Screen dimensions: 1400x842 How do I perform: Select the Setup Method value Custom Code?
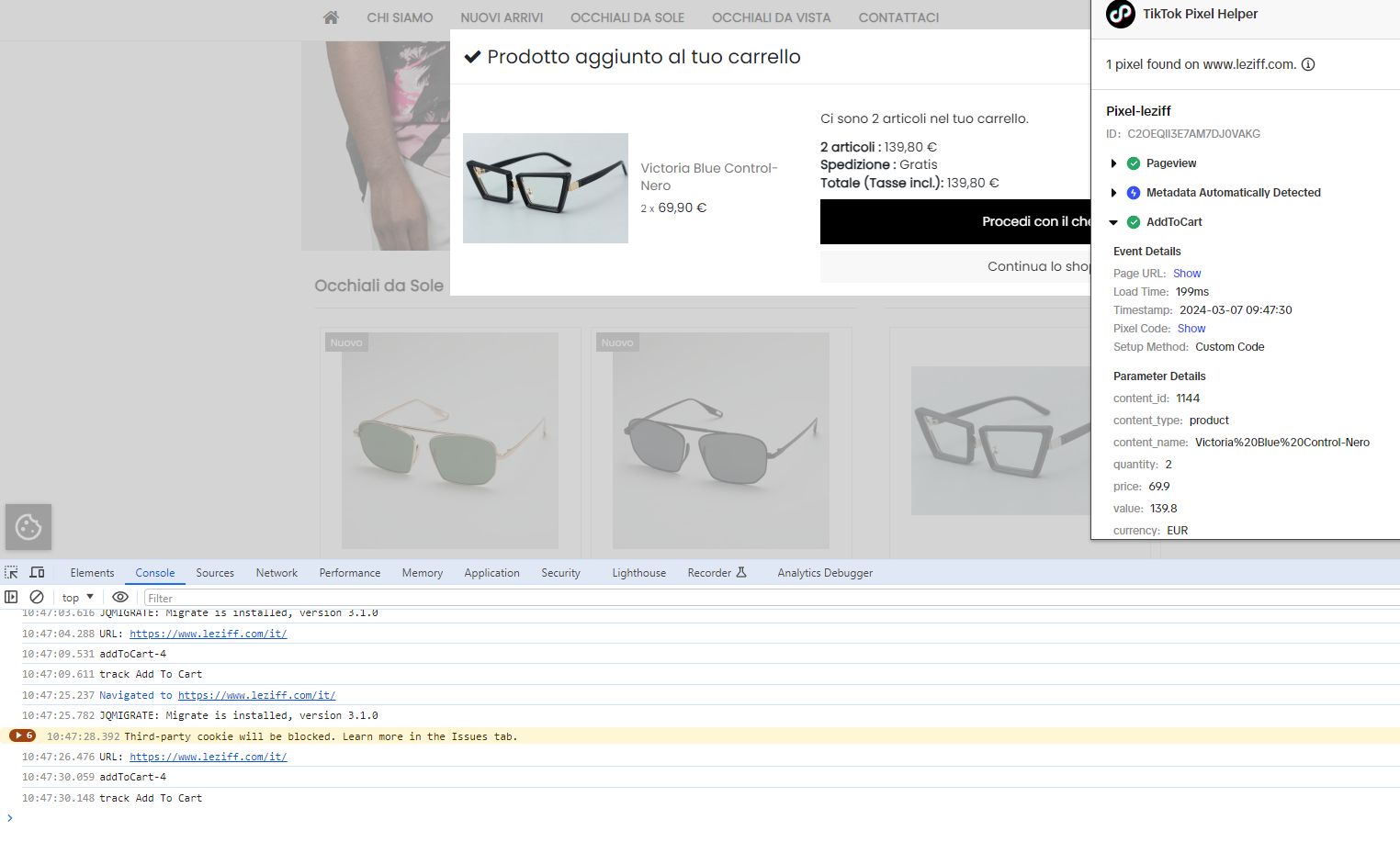(x=1229, y=347)
